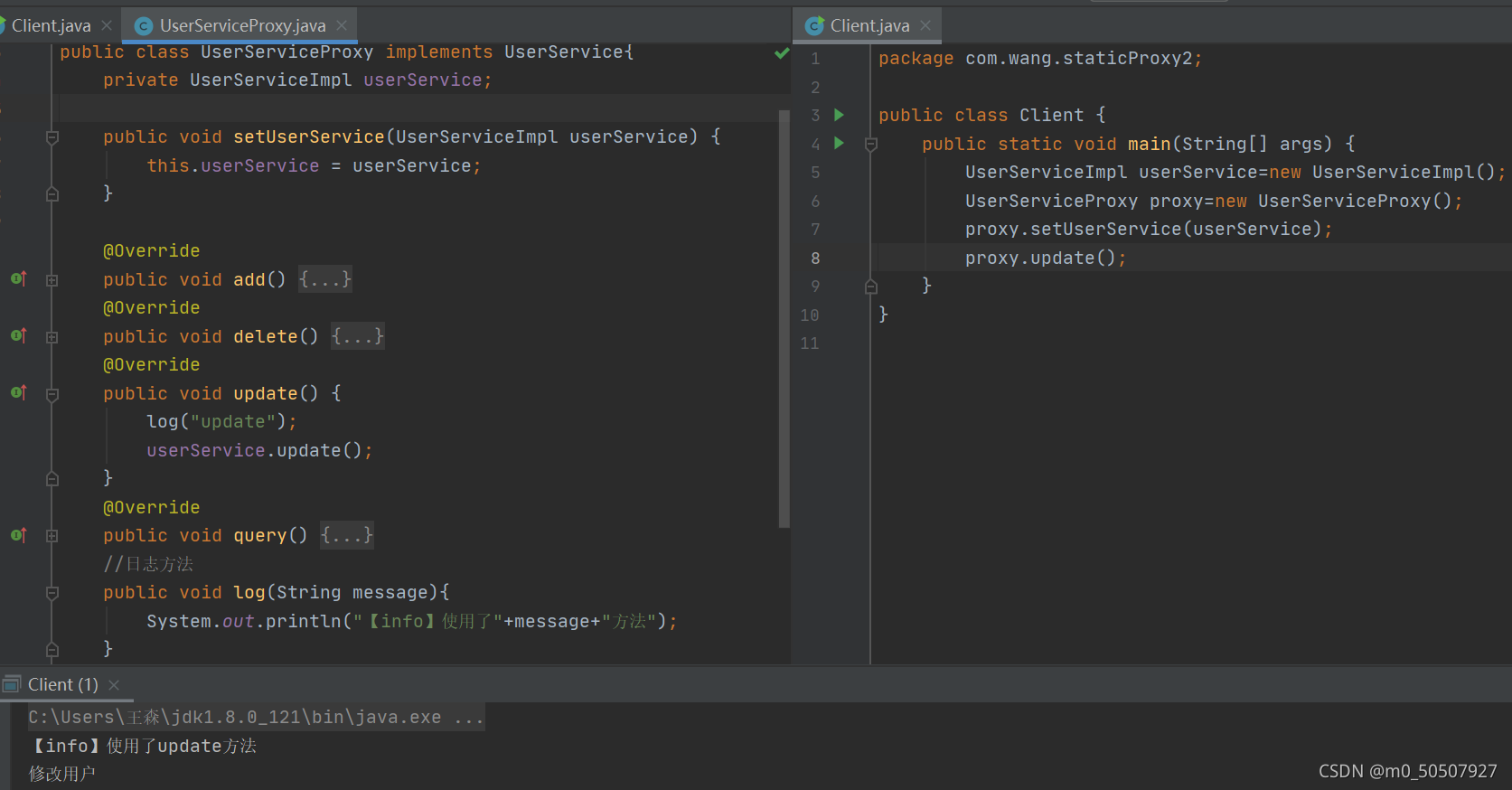Image resolution: width=1512 pixels, height=790 pixels.
Task: Close the right editor Client.java tab
Action: click(x=925, y=25)
